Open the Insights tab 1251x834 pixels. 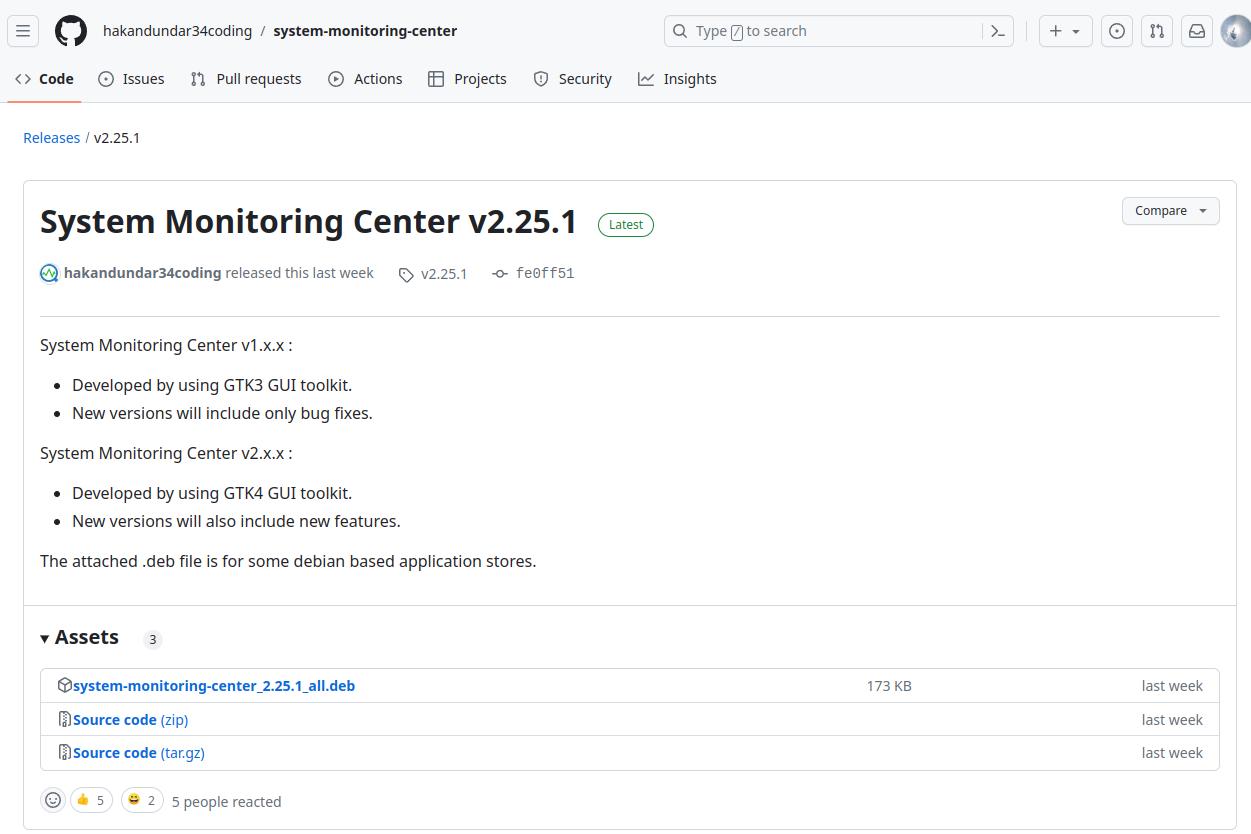coord(677,79)
